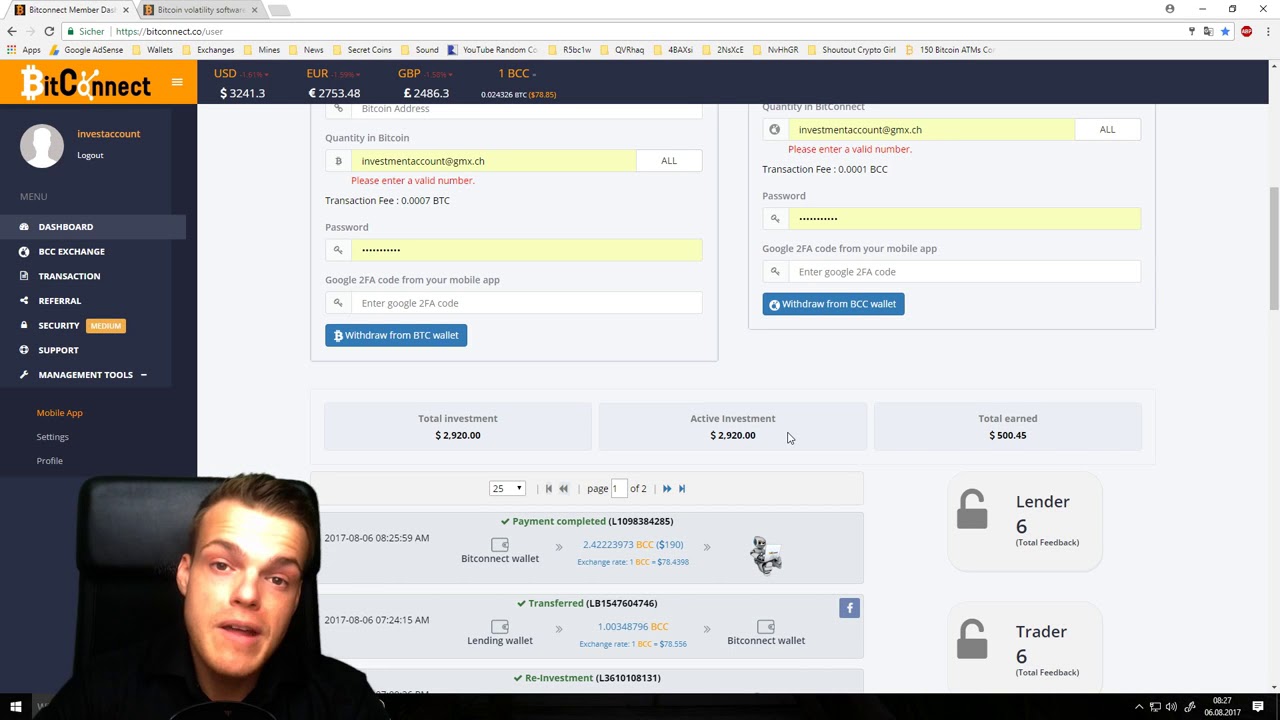
Task: Switch to Bitcoin volatility software tab
Action: 200,10
